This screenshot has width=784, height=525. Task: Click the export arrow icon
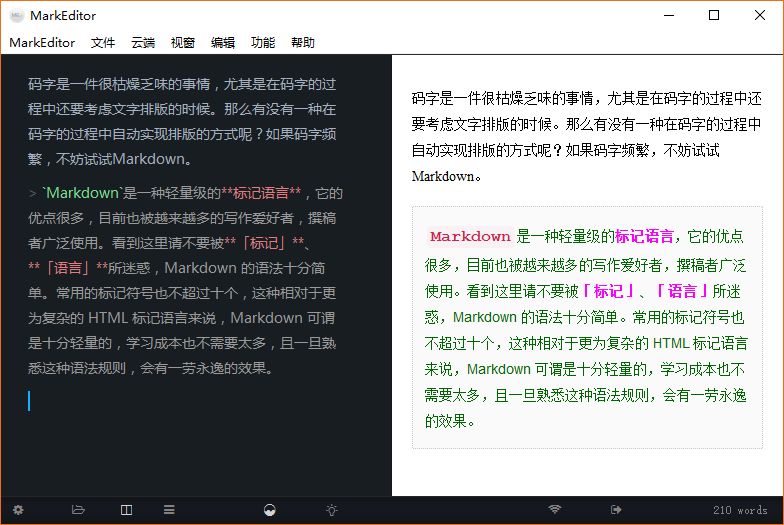tap(616, 510)
